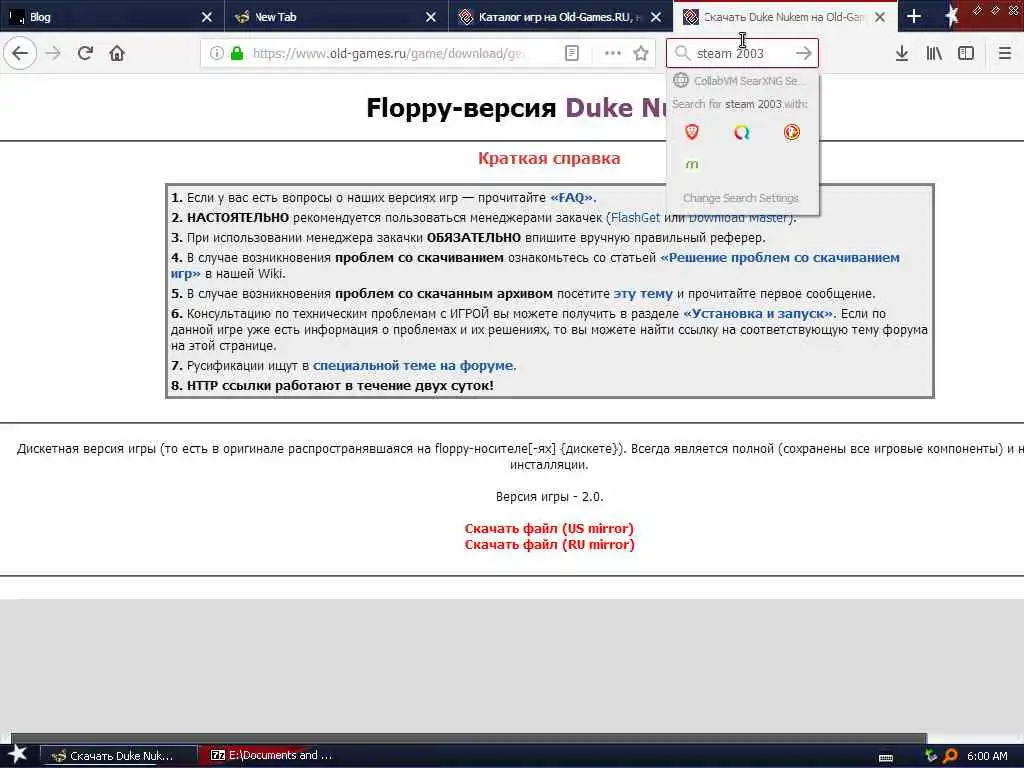1024x768 pixels.
Task: Click the green secure padlock icon
Action: click(238, 53)
